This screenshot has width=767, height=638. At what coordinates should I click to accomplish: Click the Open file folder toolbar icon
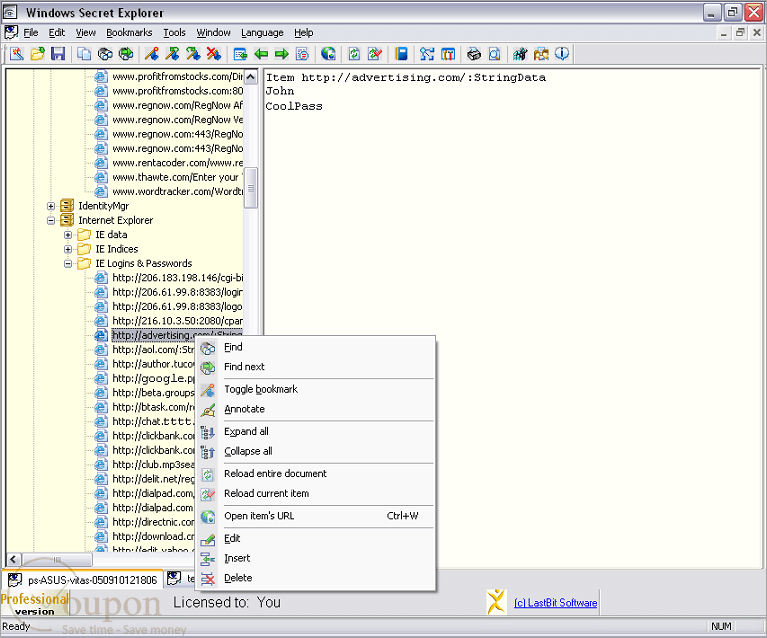tap(38, 54)
